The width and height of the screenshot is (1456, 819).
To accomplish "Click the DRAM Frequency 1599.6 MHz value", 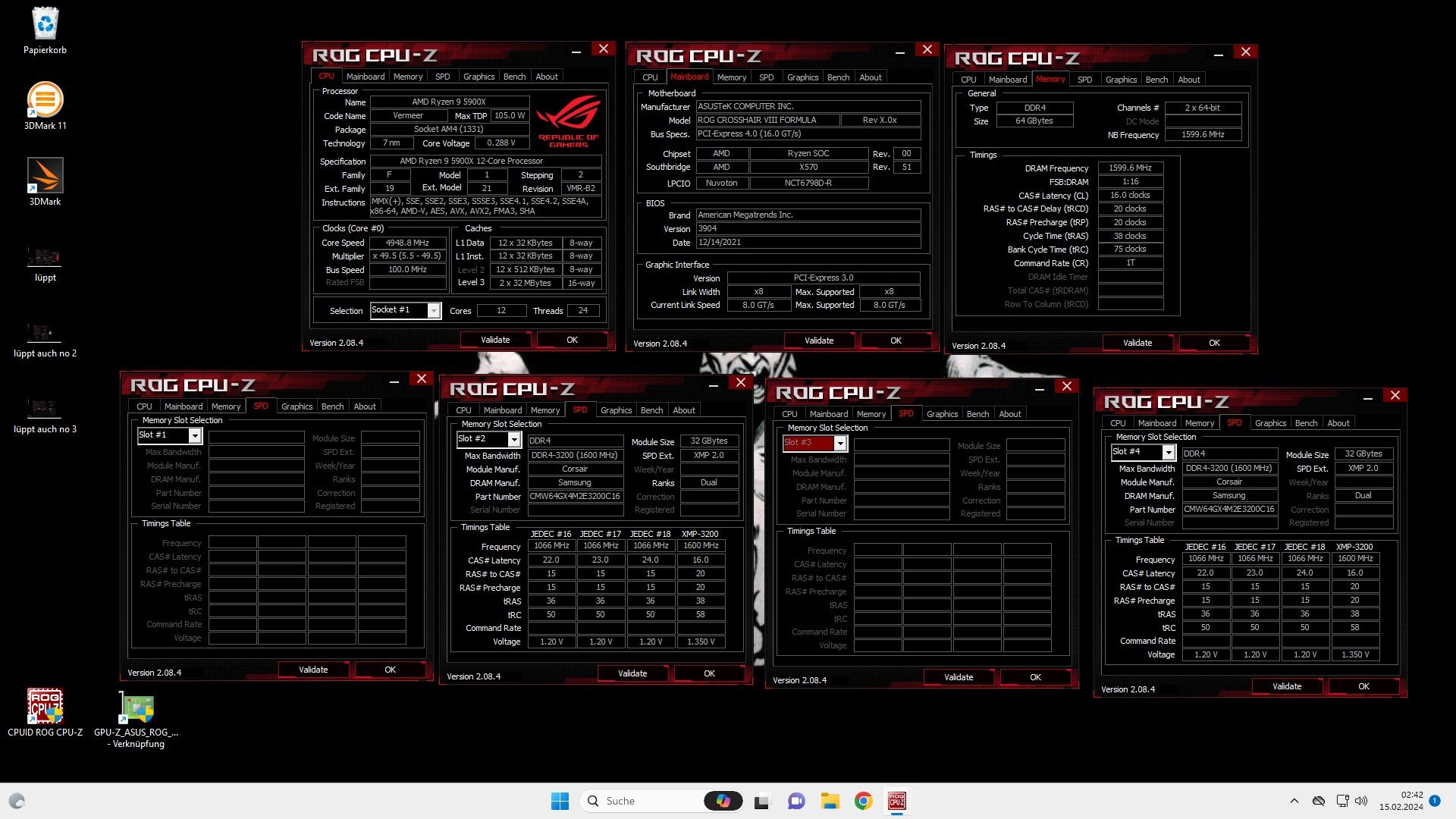I will coord(1130,168).
